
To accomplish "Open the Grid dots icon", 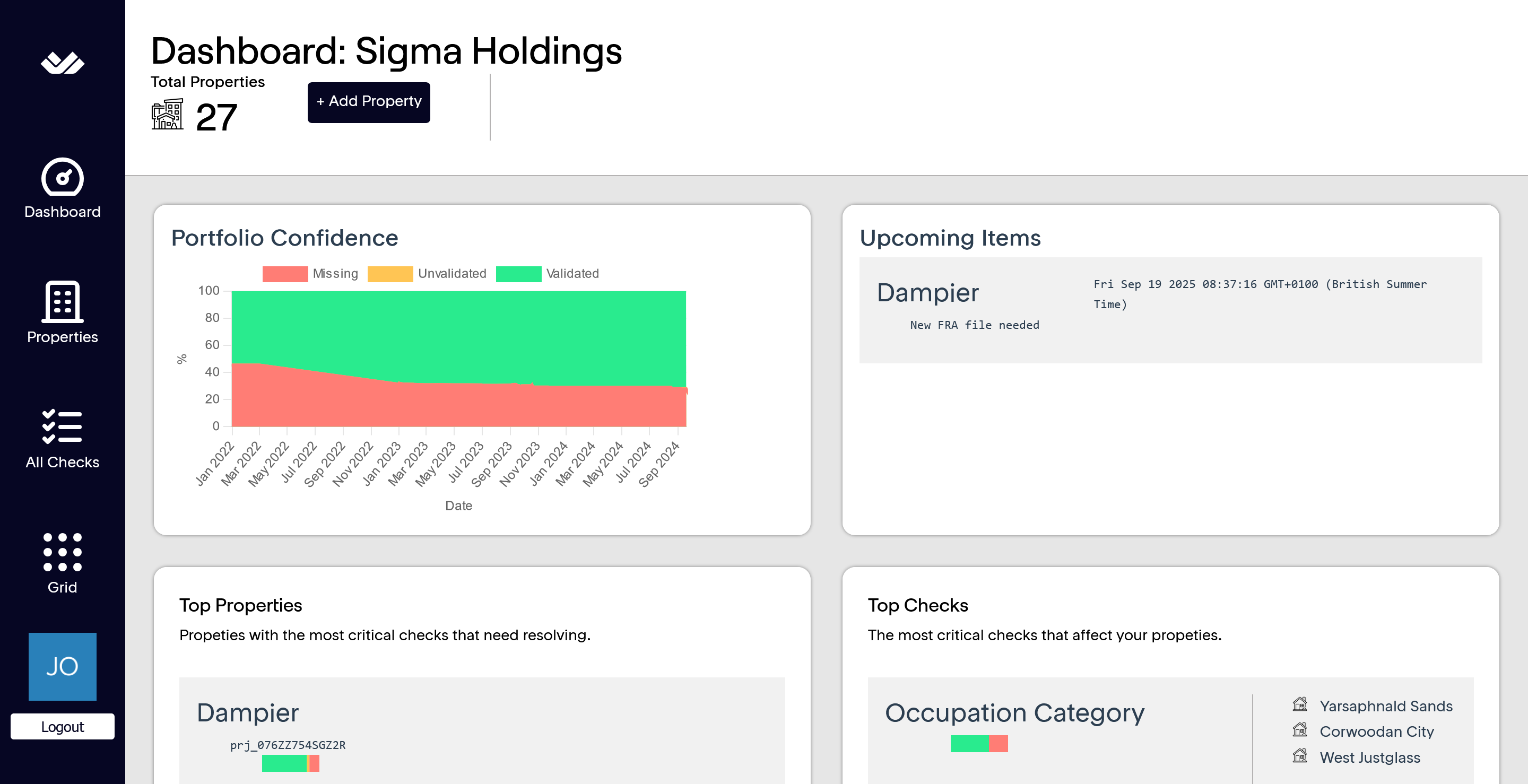I will pyautogui.click(x=62, y=552).
